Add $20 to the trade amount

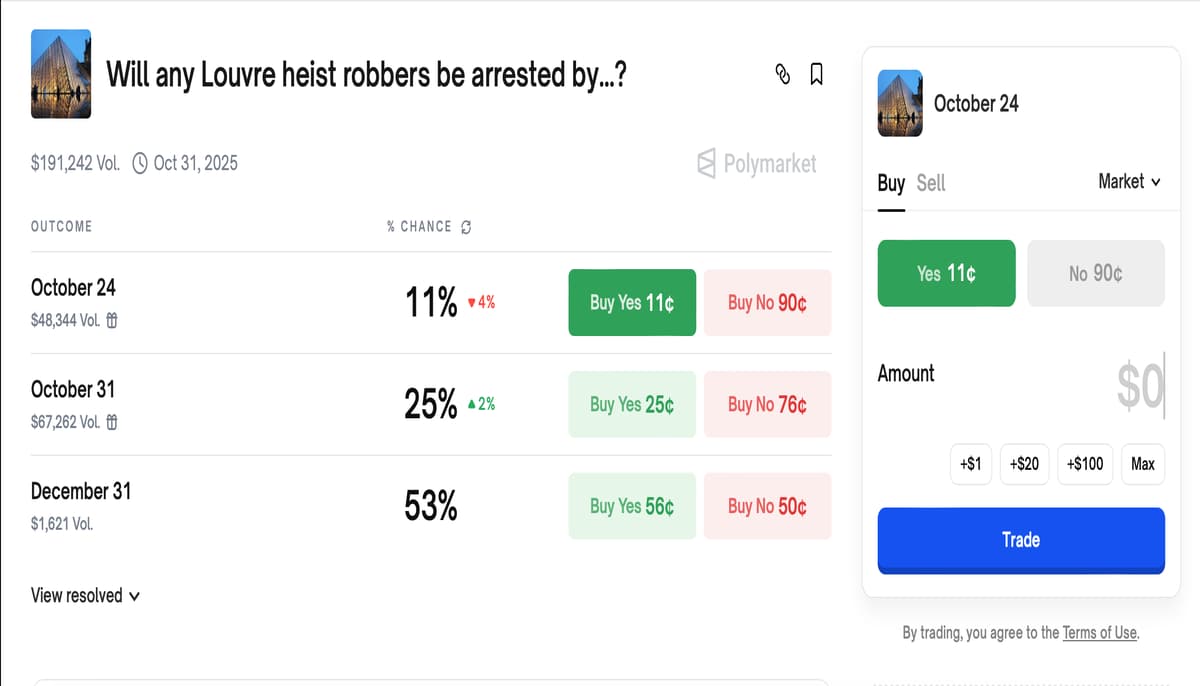[x=1024, y=464]
